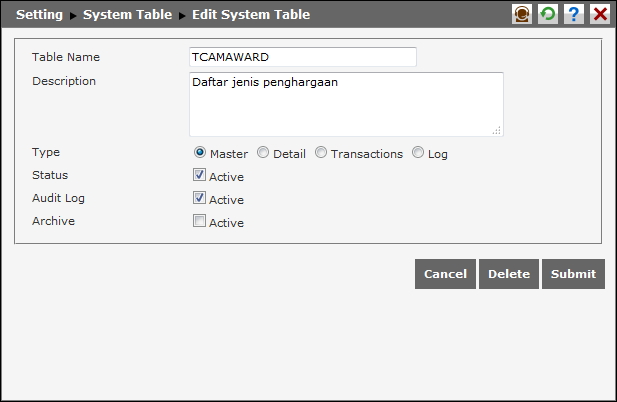Screen dimensions: 617x402
Task: Click the Delete button
Action: point(509,274)
